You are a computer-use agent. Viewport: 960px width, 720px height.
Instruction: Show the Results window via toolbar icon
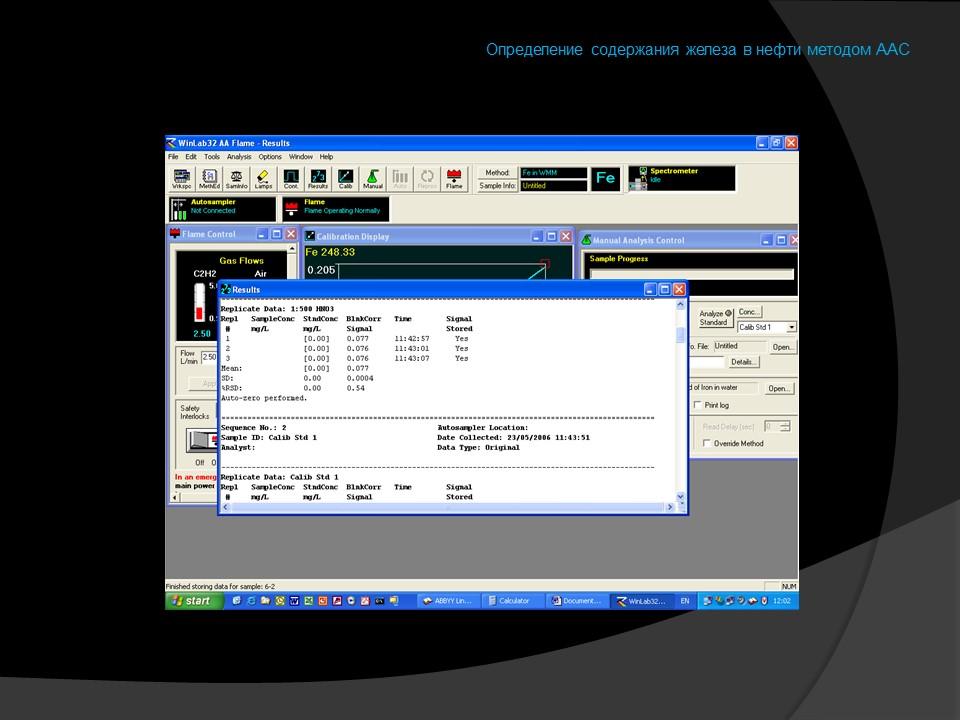pos(318,179)
